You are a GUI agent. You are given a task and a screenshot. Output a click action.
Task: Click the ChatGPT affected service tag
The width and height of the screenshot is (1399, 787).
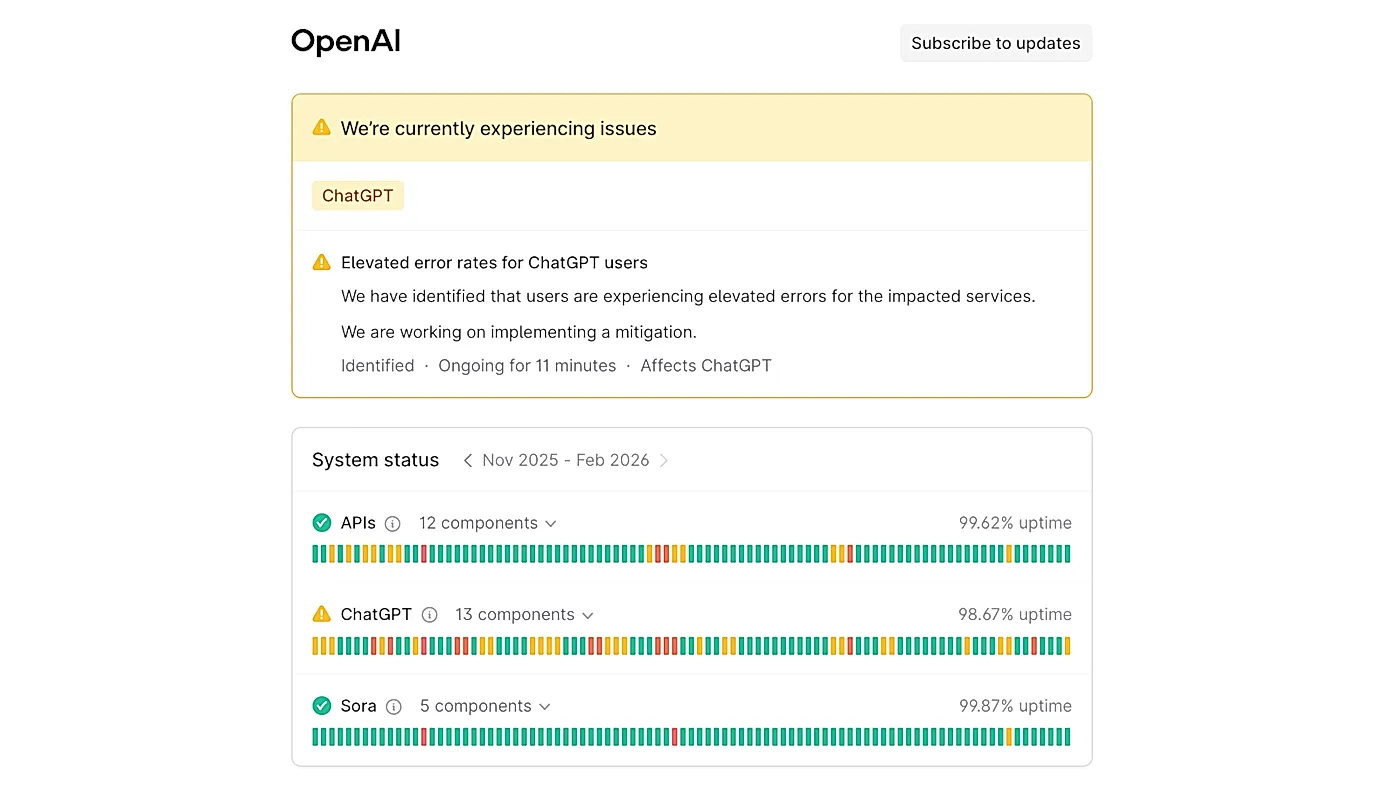358,196
